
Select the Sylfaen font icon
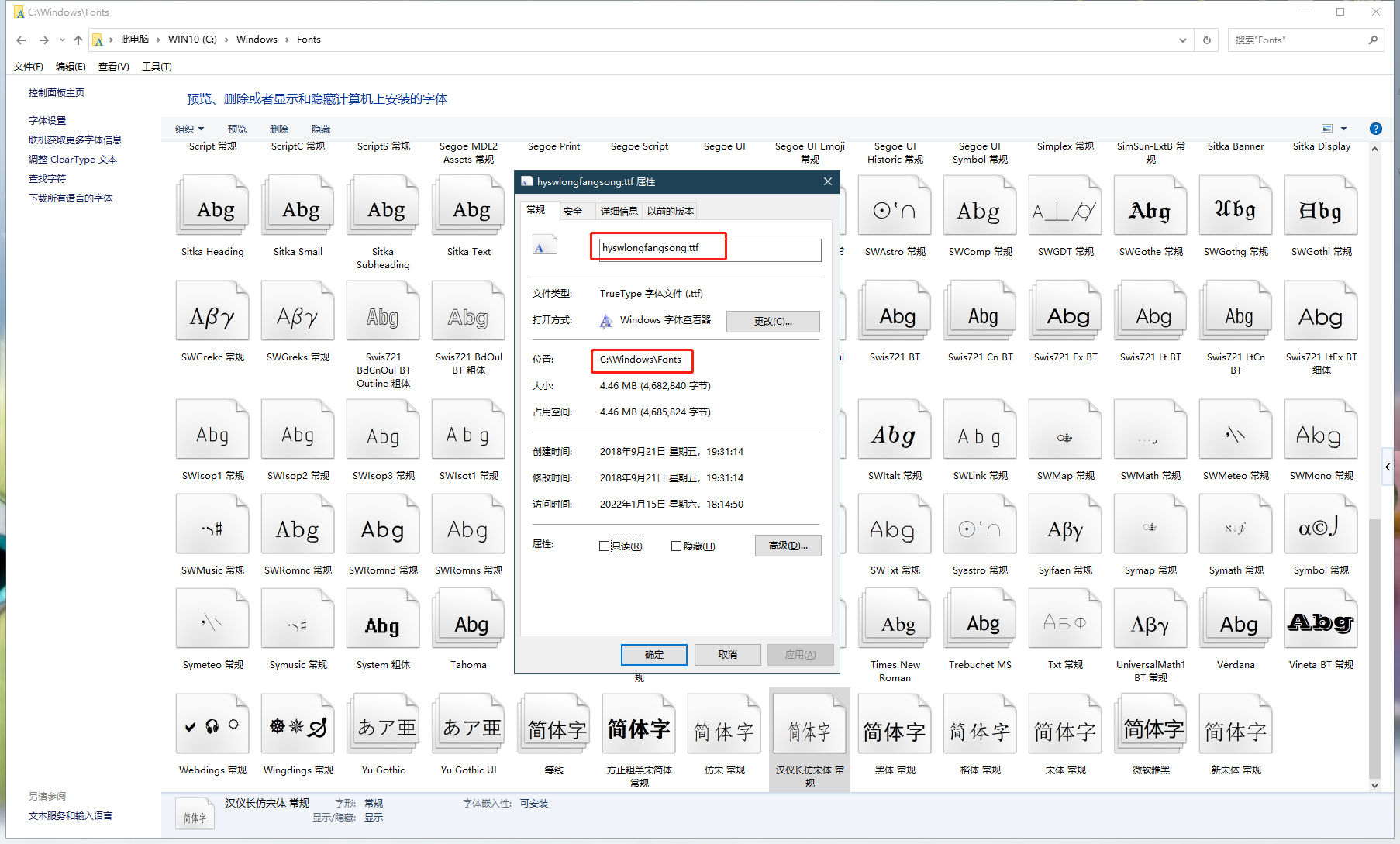click(1065, 524)
